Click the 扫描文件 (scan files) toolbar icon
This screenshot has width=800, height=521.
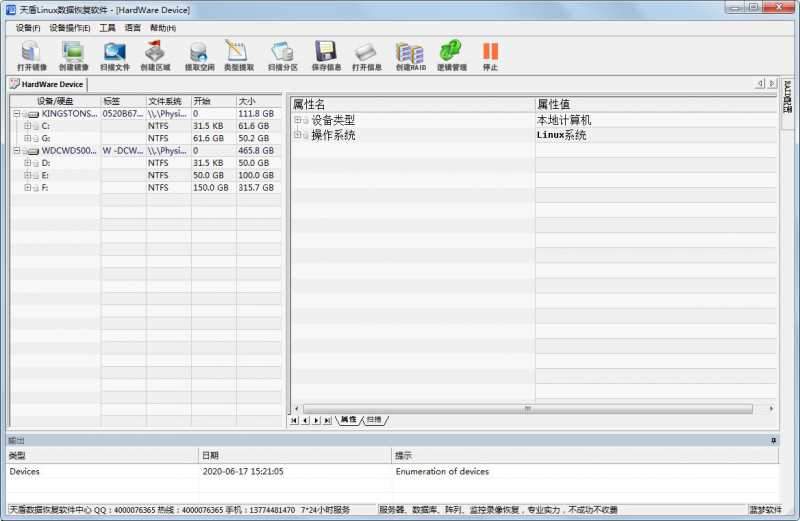pyautogui.click(x=115, y=56)
